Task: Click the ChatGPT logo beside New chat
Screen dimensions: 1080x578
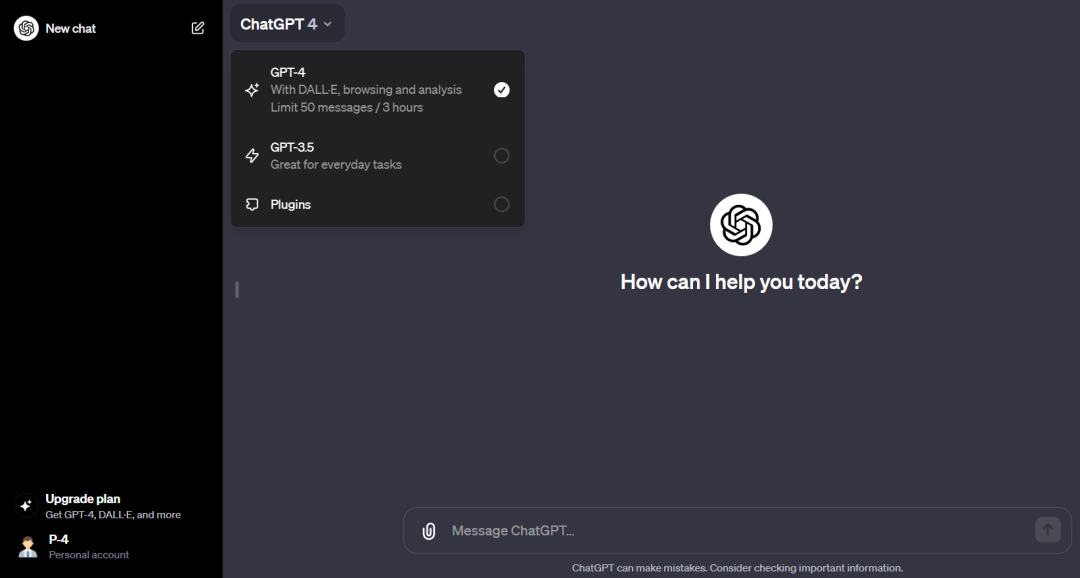Action: coord(26,28)
